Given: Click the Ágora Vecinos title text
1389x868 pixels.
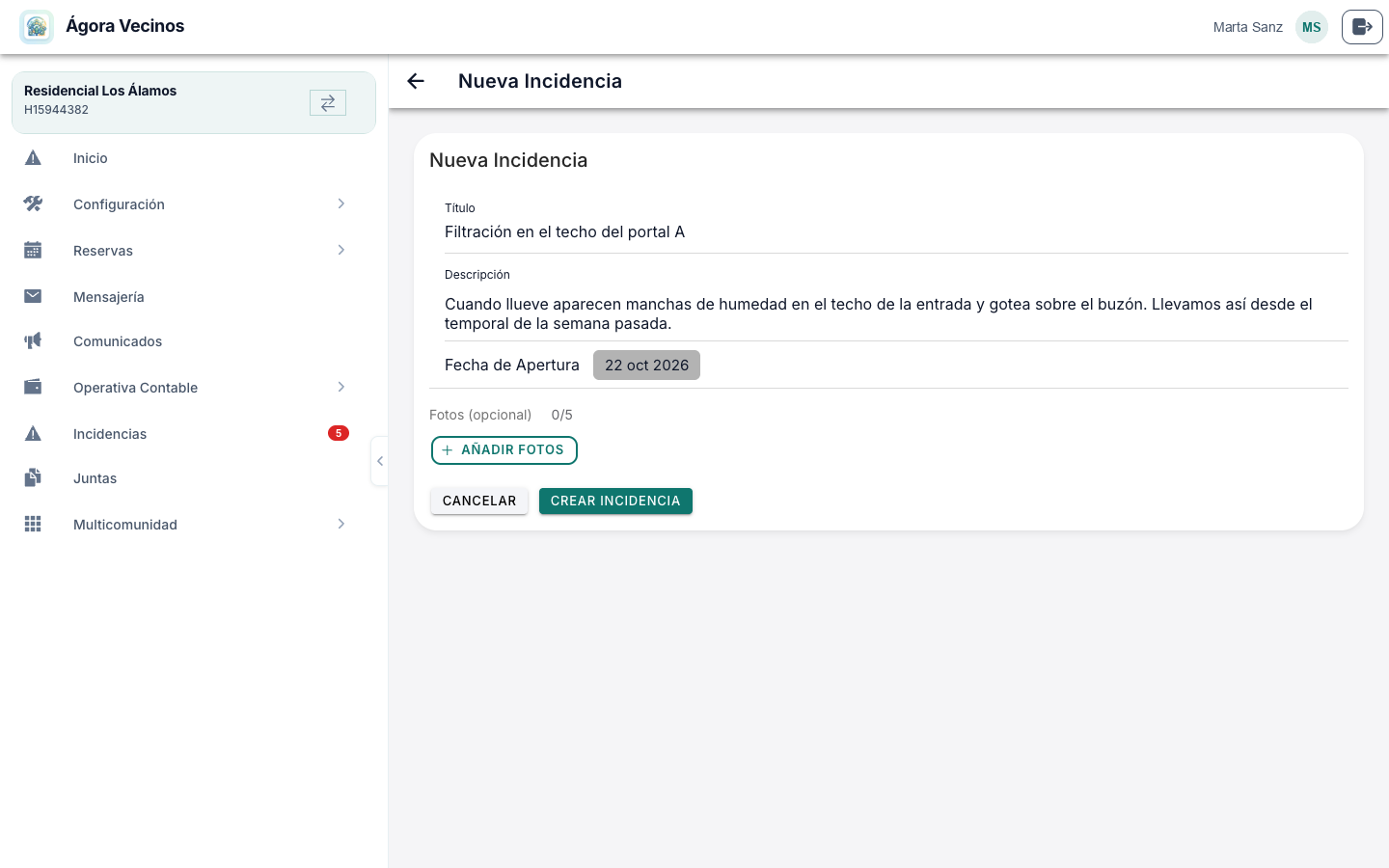Looking at the screenshot, I should [x=125, y=26].
